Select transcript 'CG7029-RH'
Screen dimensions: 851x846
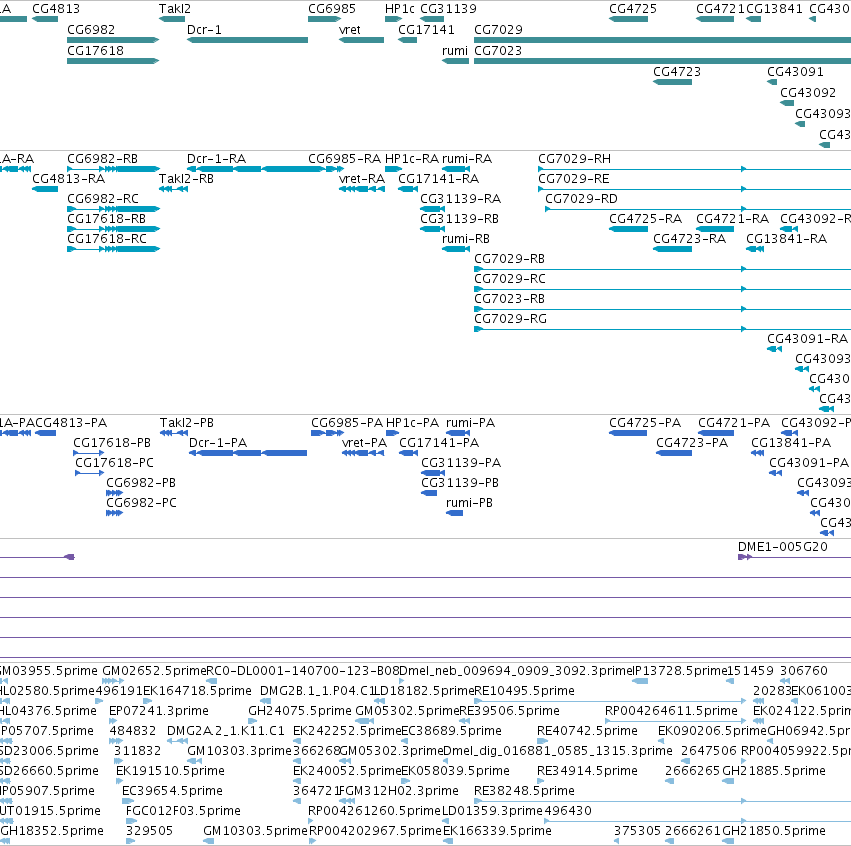[x=574, y=158]
